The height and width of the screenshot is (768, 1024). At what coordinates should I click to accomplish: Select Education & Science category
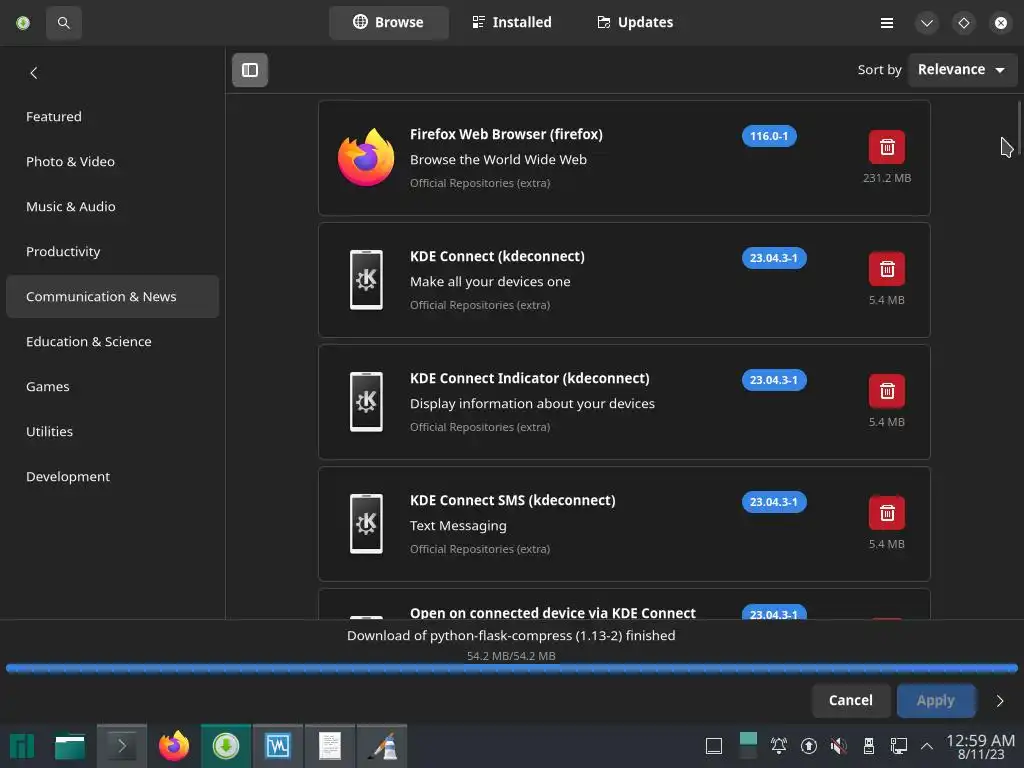pos(112,342)
